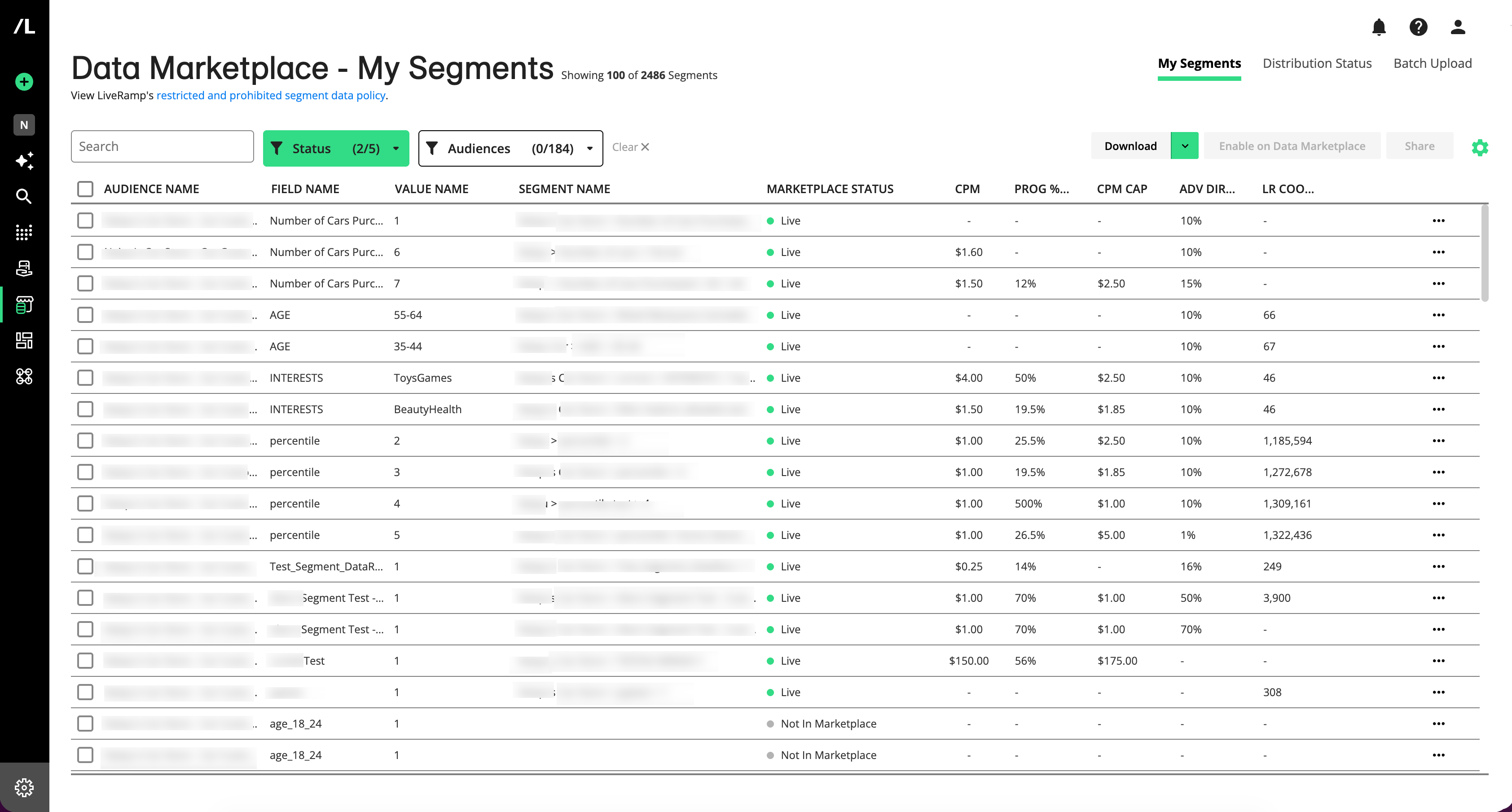This screenshot has width=1512, height=812.
Task: Click the green plus create icon
Action: pyautogui.click(x=24, y=82)
